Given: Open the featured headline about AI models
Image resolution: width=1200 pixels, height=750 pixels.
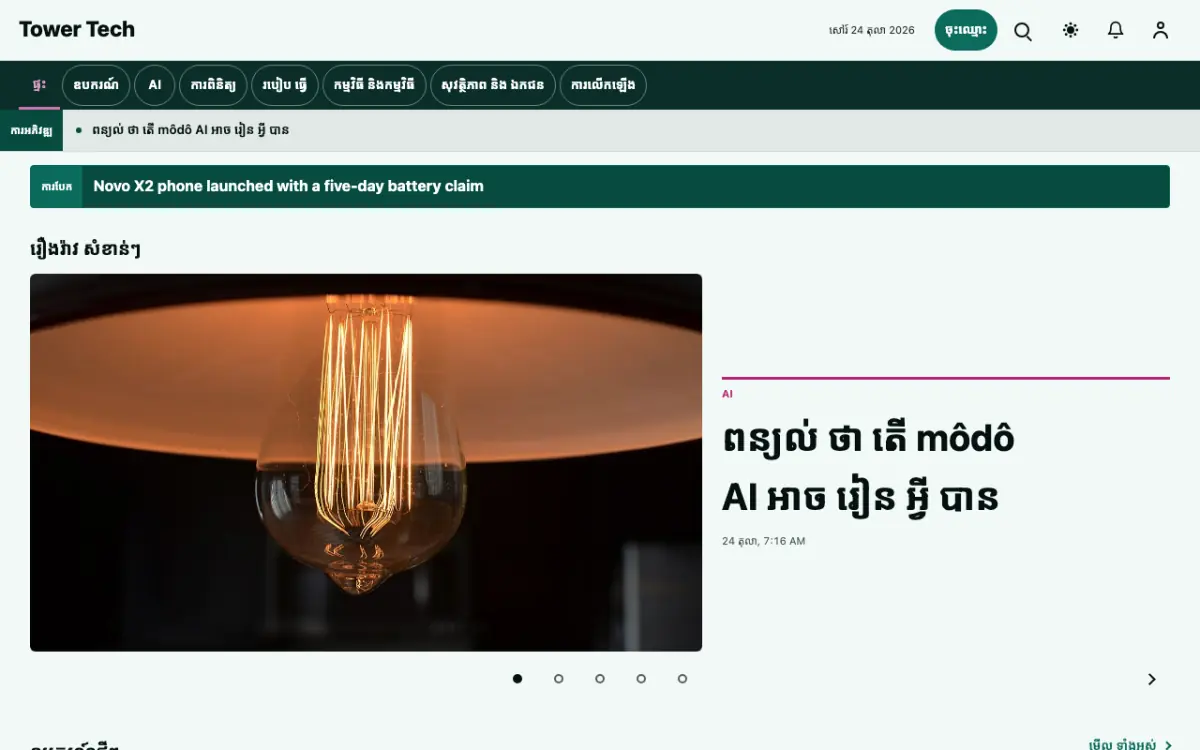Looking at the screenshot, I should (868, 468).
